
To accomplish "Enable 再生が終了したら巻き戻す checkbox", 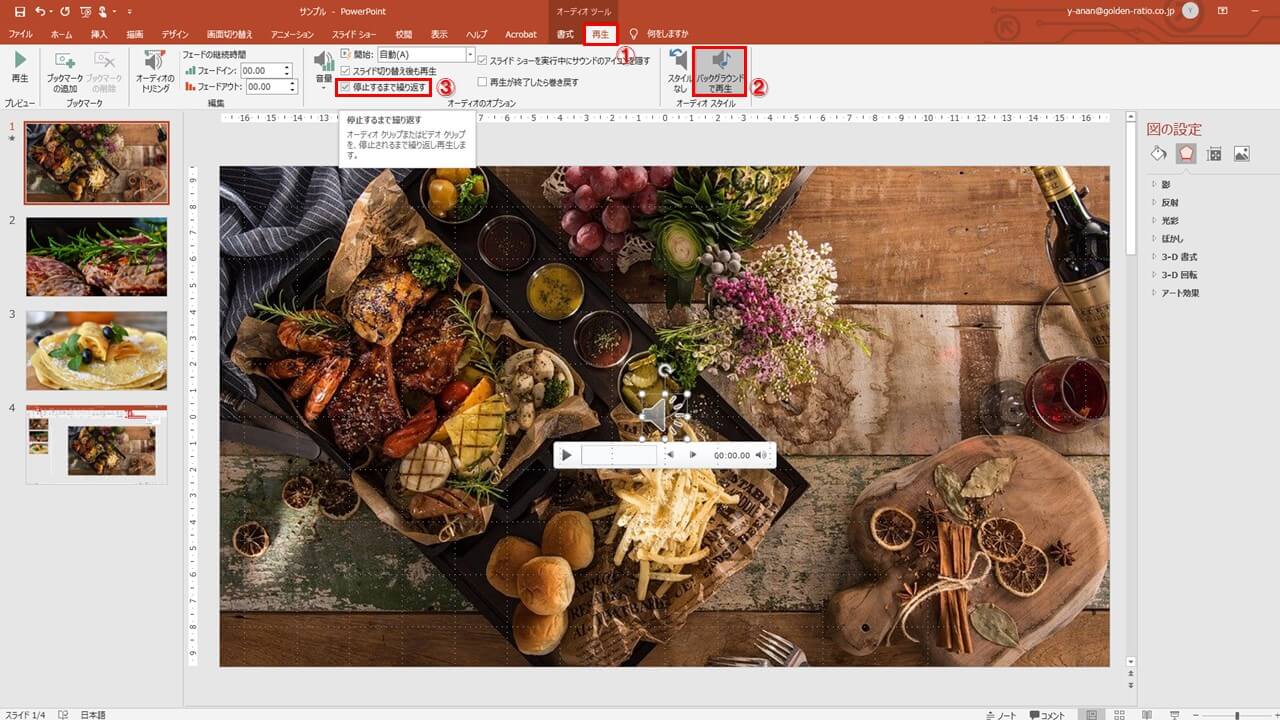I will coord(483,82).
